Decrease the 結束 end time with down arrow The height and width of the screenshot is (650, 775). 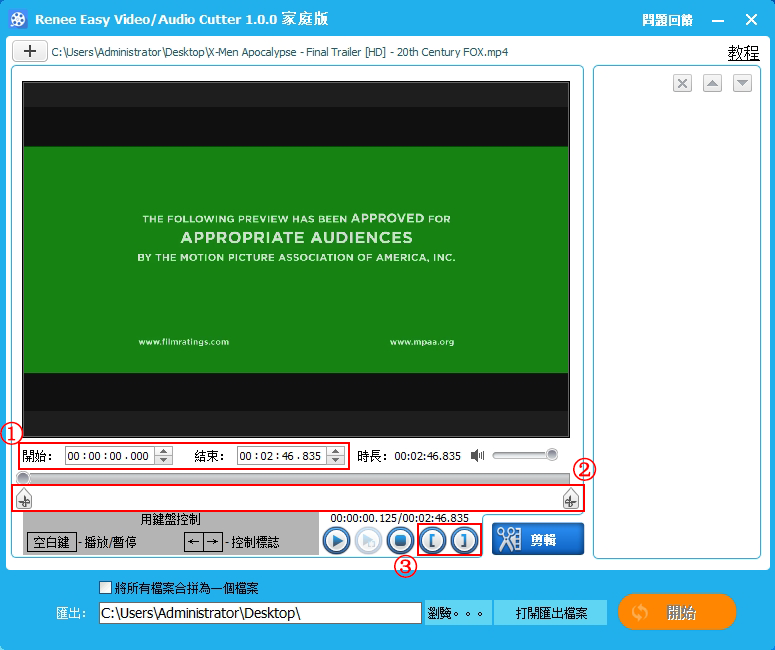coord(335,460)
